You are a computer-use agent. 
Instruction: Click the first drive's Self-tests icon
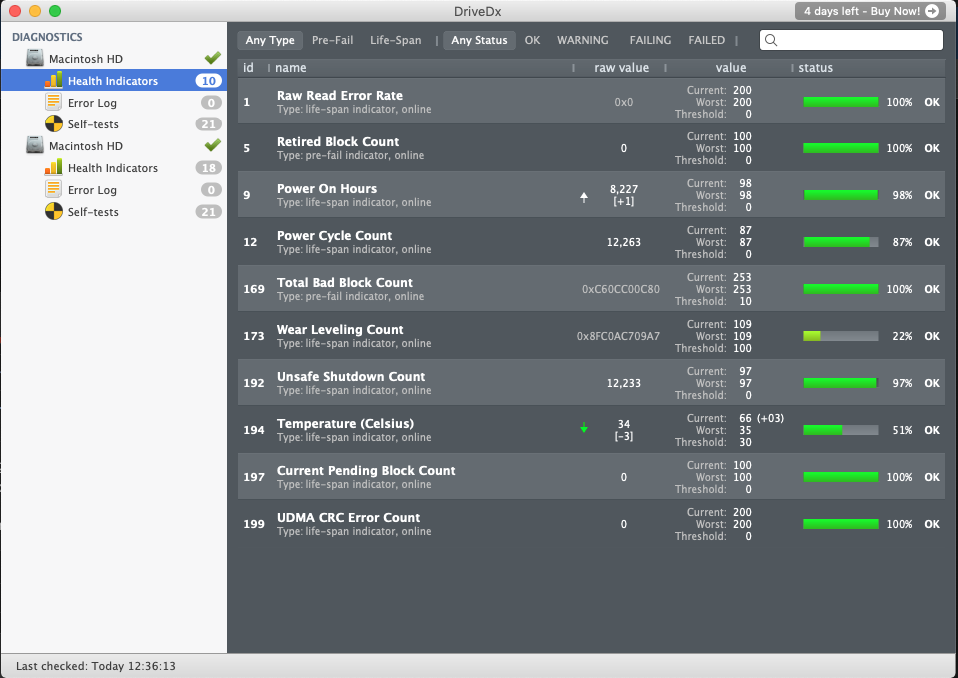(54, 124)
